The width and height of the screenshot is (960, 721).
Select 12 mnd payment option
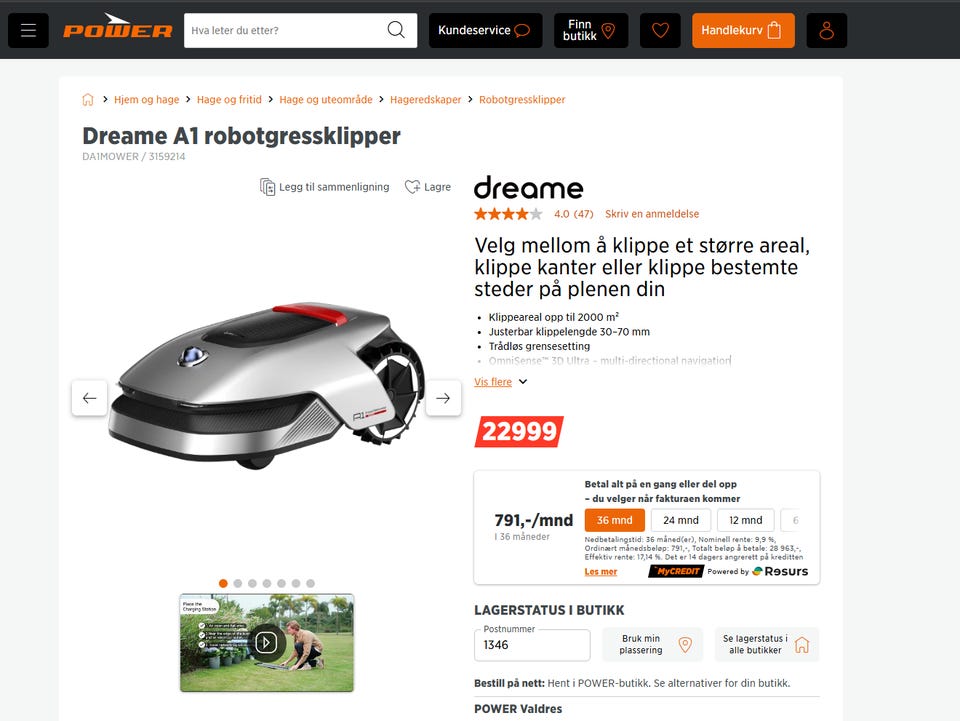click(x=746, y=520)
